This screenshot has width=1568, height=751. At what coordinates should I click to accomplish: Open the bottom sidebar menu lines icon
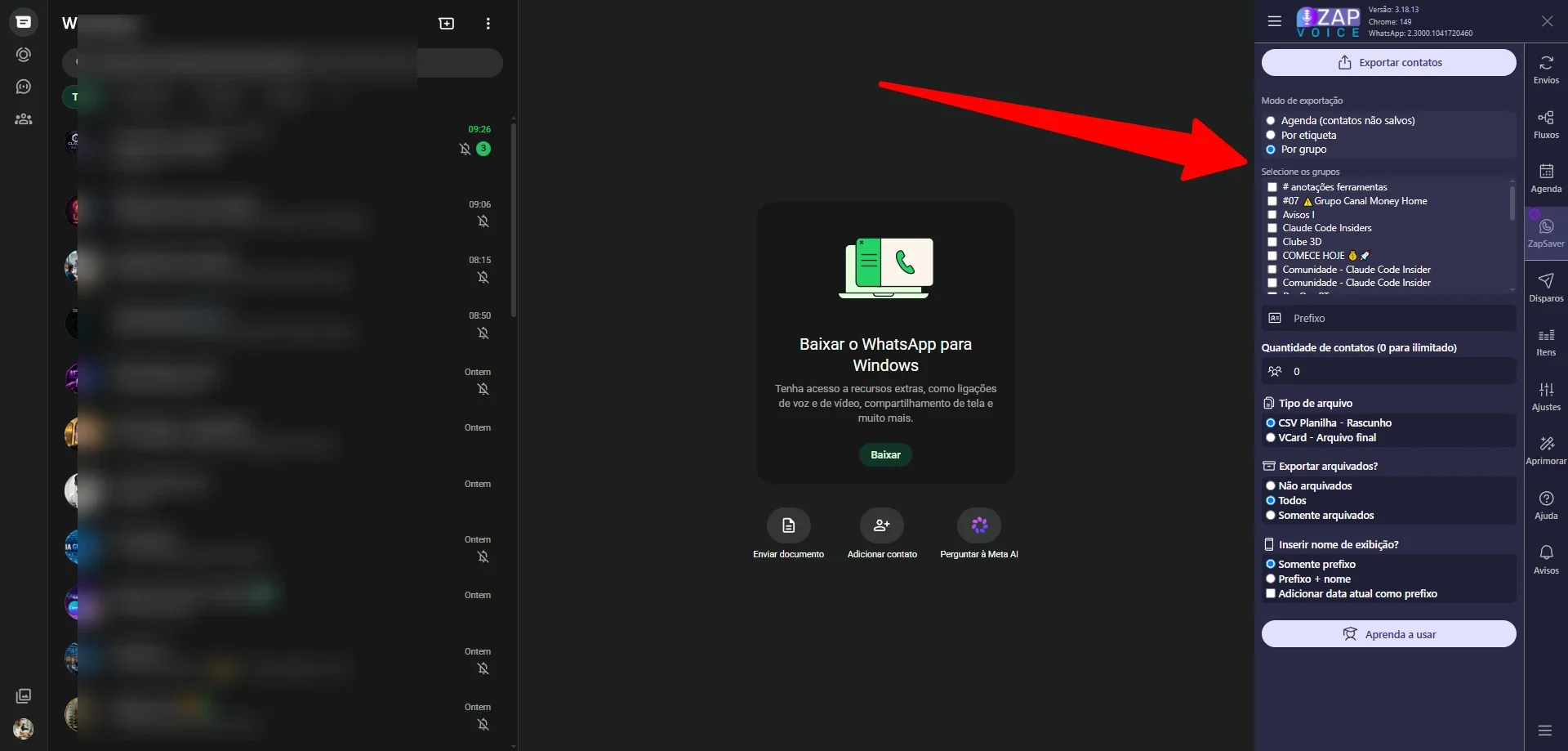[1544, 730]
